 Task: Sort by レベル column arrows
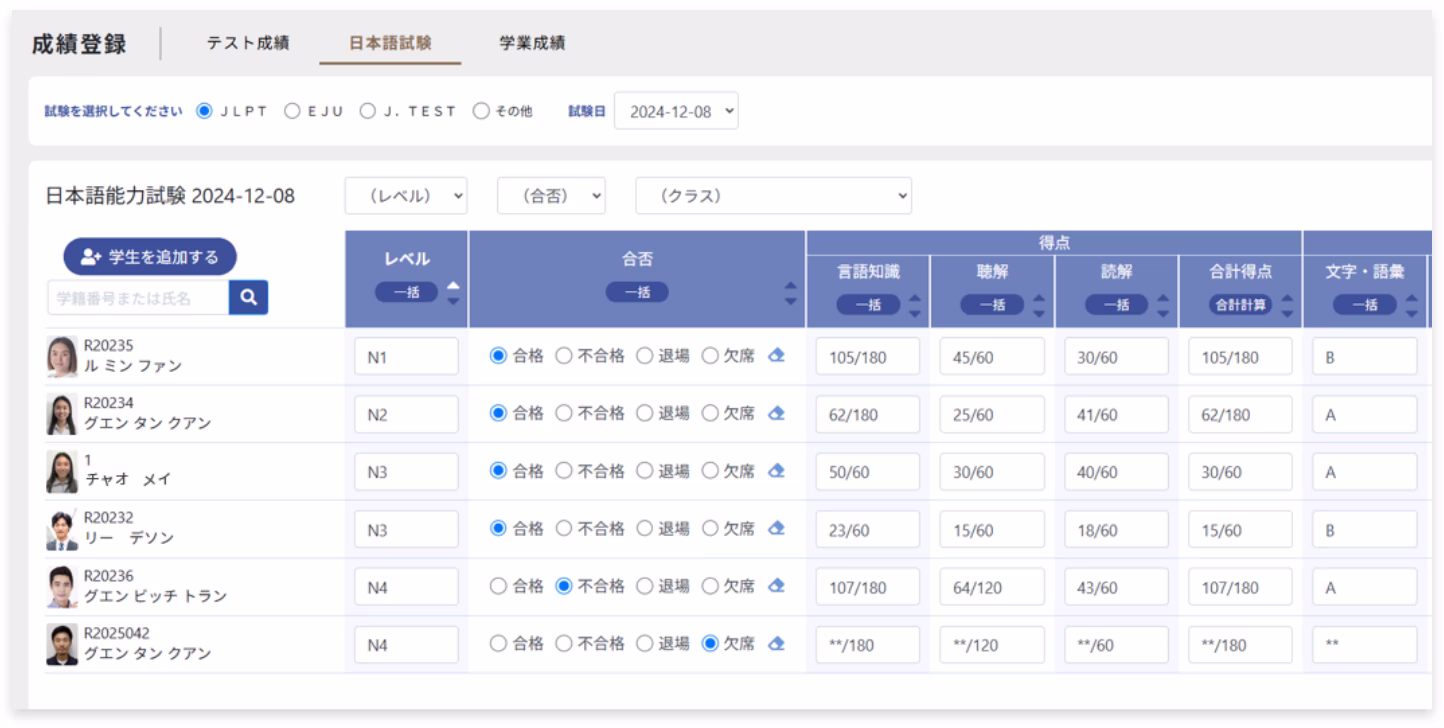tap(452, 294)
